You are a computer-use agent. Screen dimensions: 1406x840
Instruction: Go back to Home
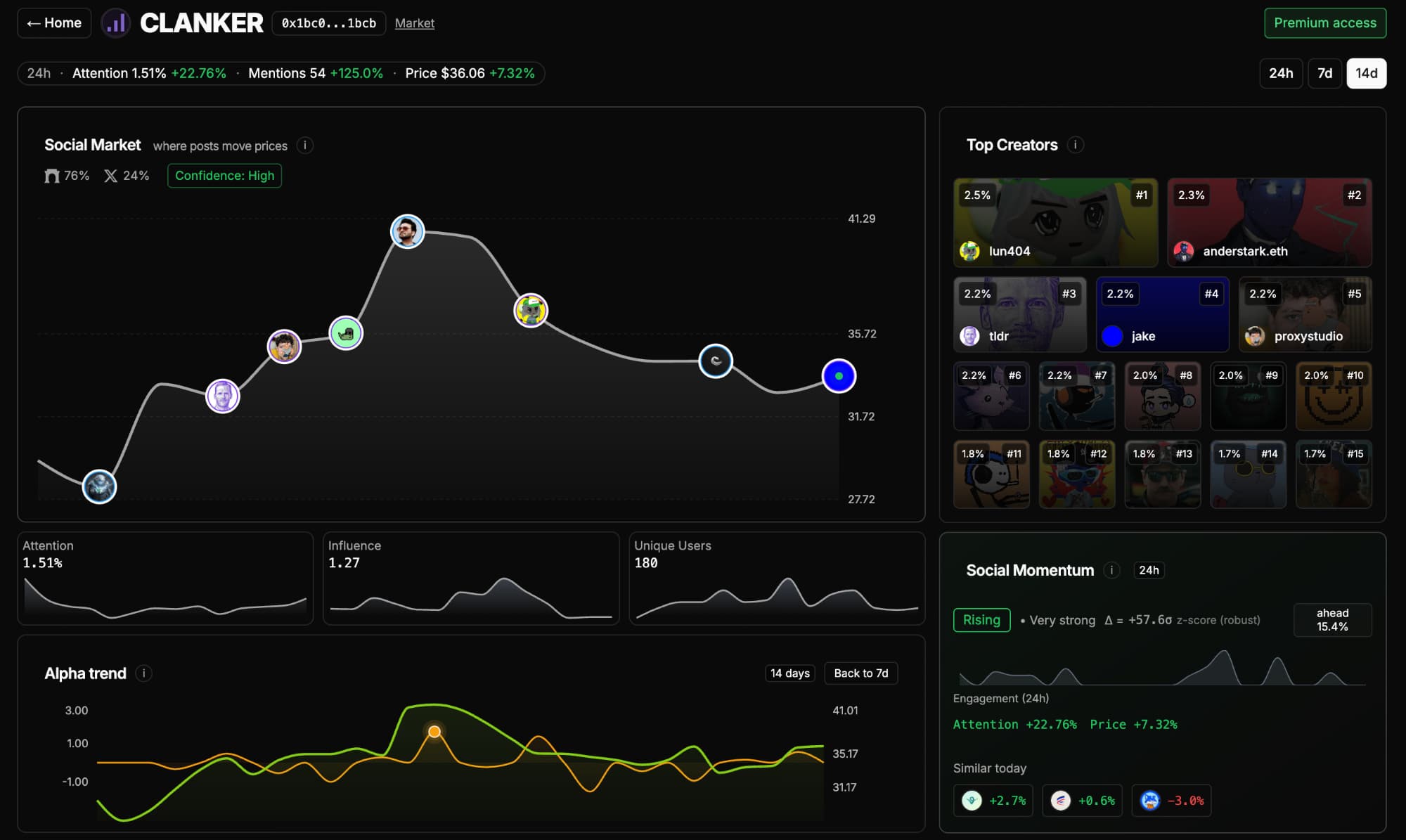[54, 23]
